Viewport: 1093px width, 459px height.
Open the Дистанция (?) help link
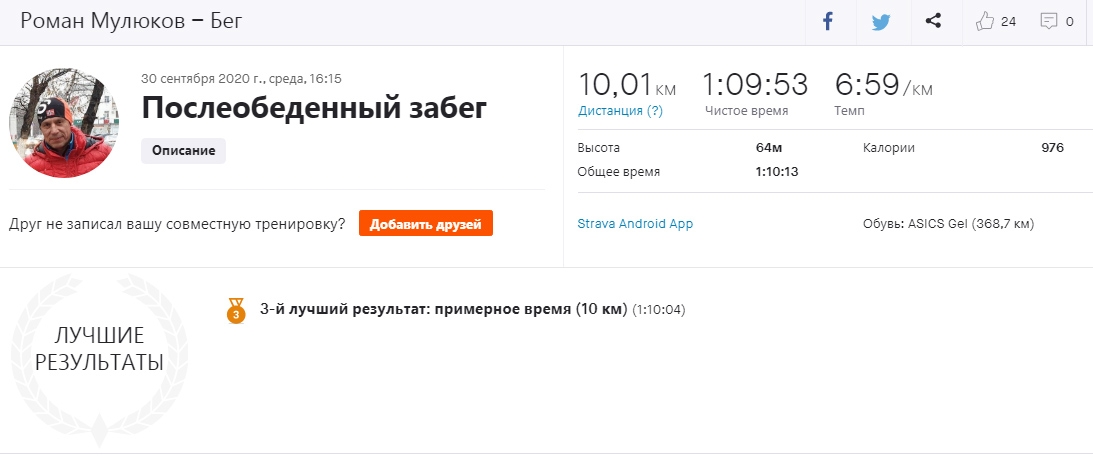(x=620, y=111)
